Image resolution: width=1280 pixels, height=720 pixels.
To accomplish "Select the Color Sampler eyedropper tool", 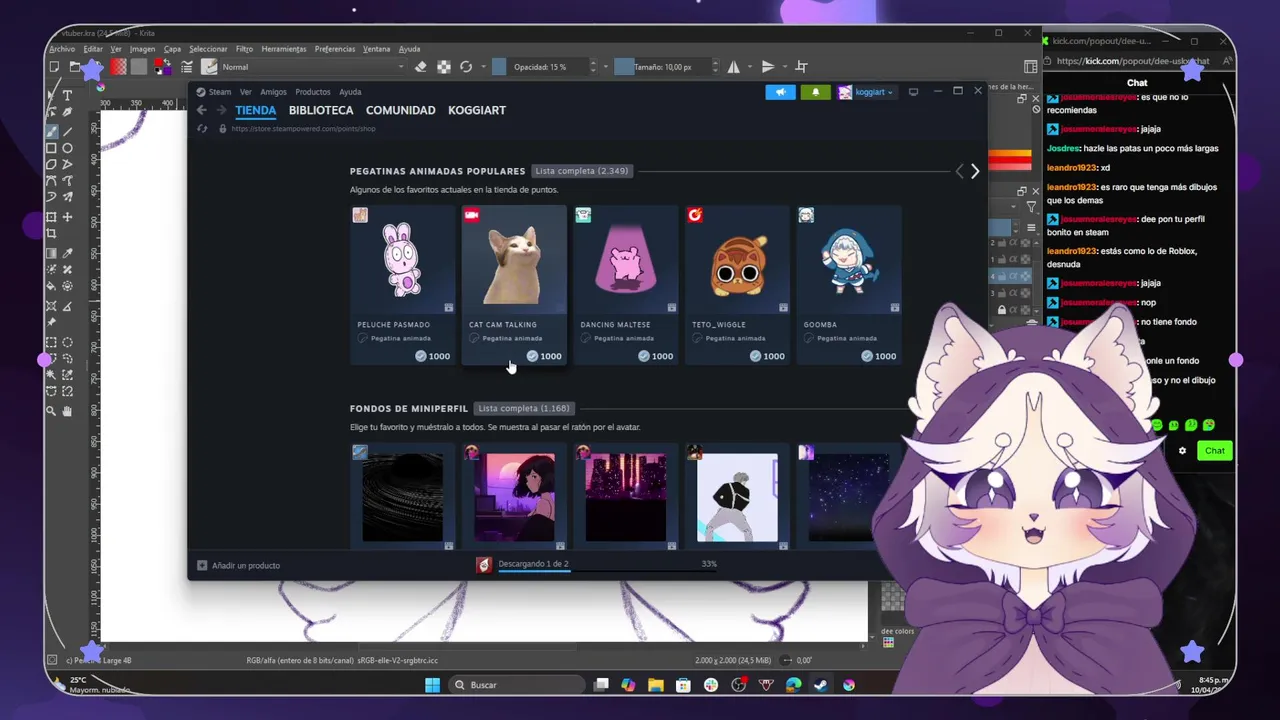I will tap(67, 253).
